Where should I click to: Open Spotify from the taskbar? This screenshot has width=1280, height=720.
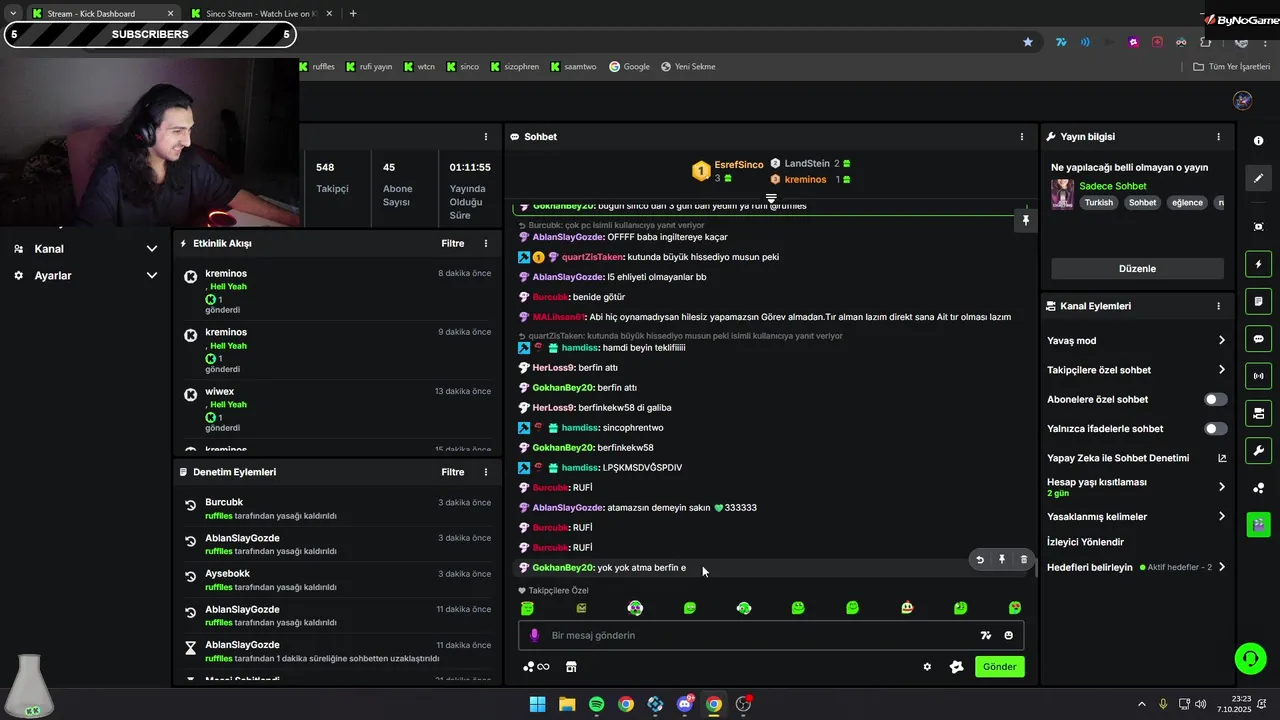pyautogui.click(x=596, y=704)
